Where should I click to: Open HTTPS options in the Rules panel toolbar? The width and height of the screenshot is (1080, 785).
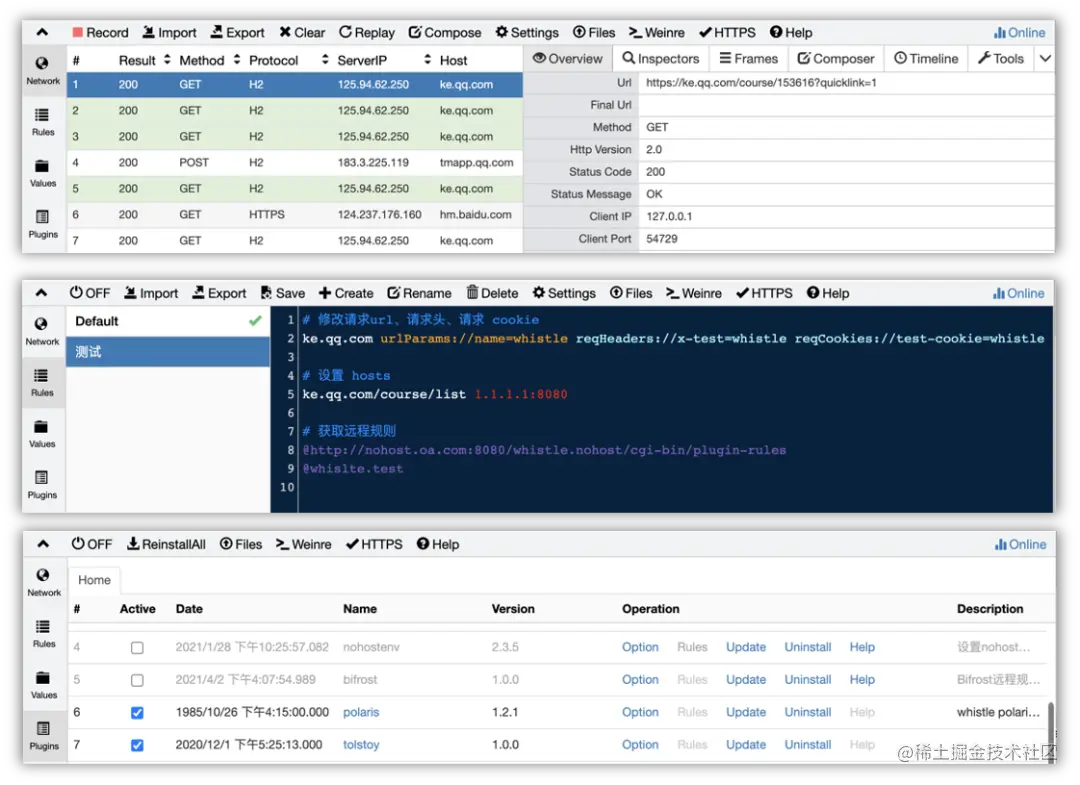click(764, 293)
